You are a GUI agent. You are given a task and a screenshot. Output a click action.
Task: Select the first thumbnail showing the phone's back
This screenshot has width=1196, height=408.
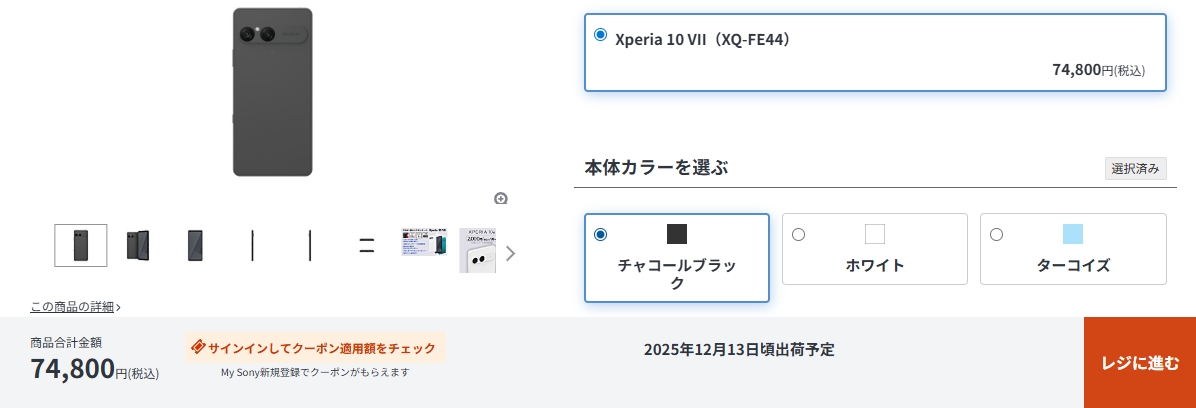tap(81, 245)
